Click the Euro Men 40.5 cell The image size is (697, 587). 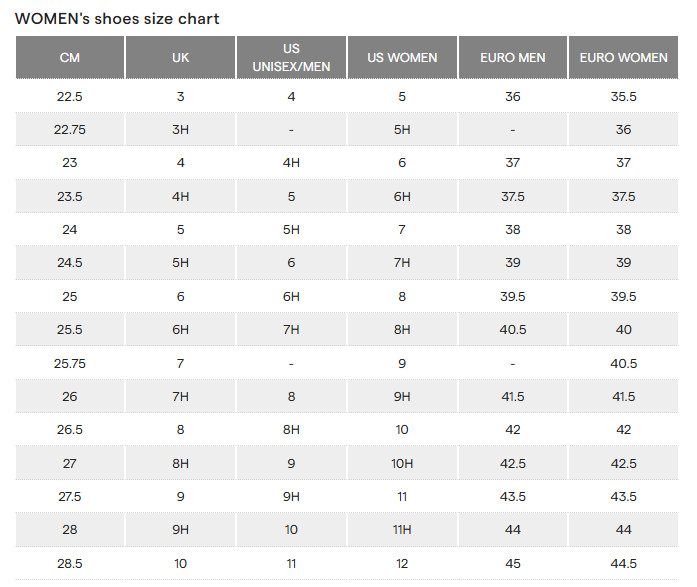click(513, 329)
